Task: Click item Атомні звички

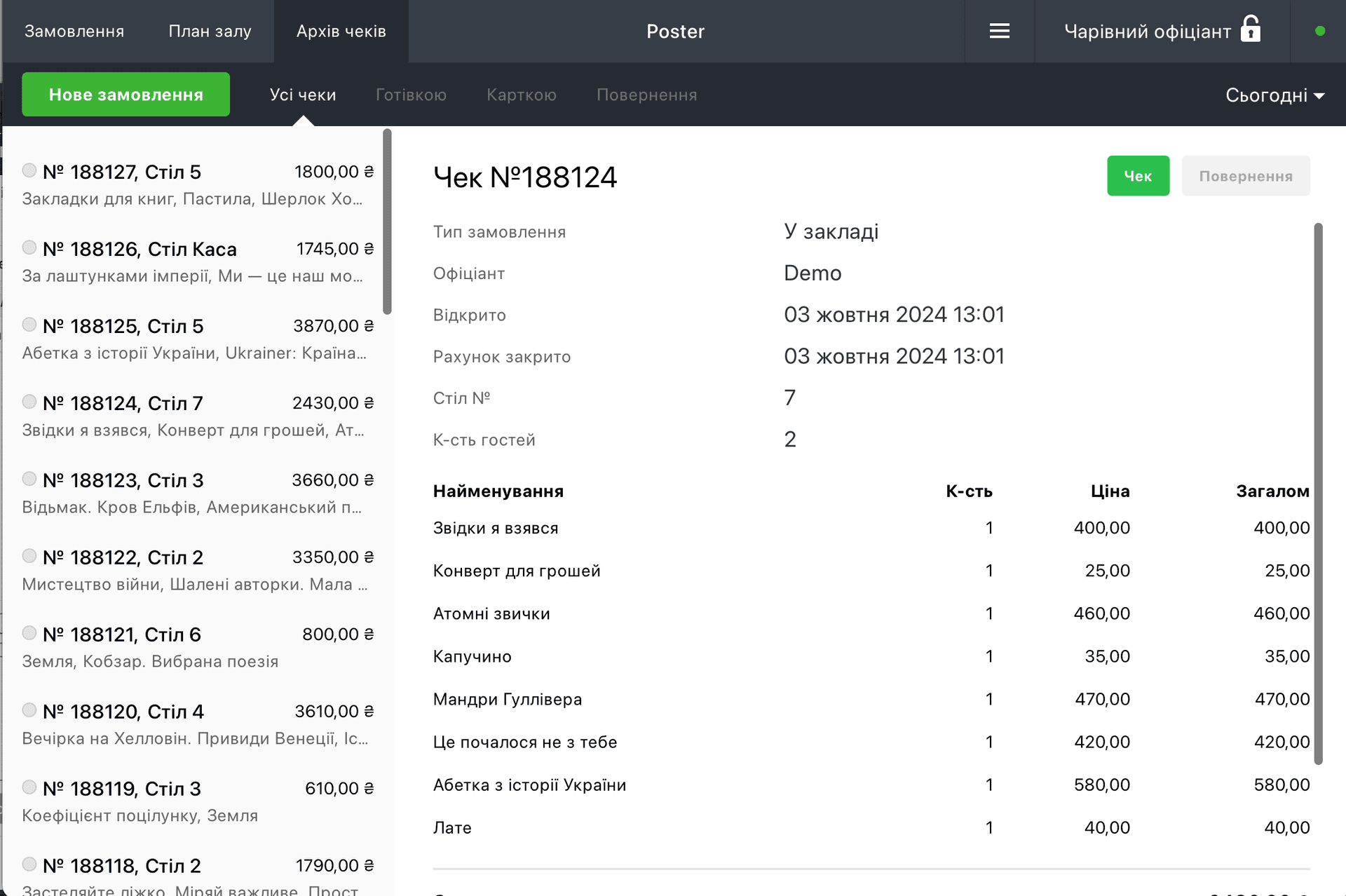Action: click(491, 613)
